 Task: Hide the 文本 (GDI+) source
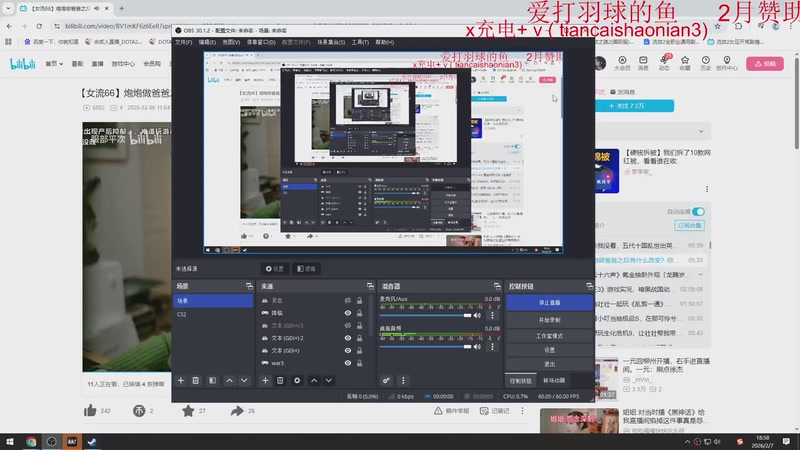coord(347,351)
